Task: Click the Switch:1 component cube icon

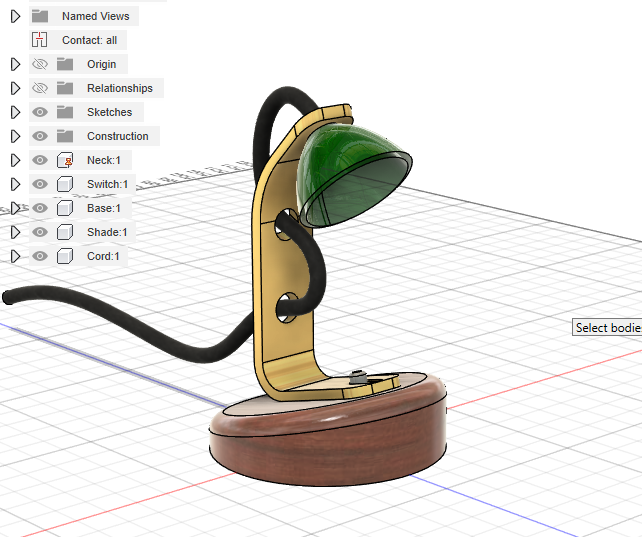Action: click(65, 184)
